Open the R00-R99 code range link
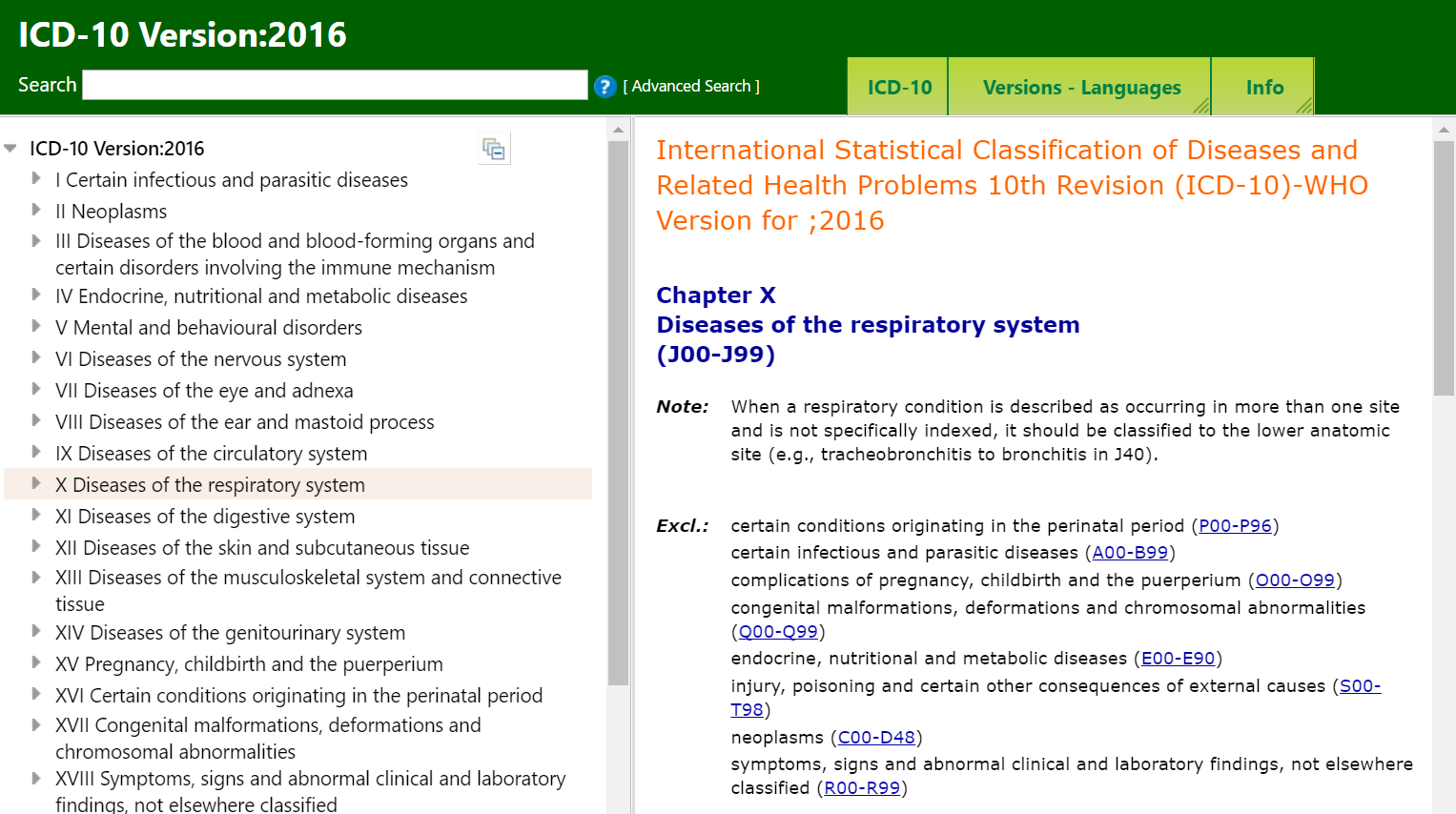 point(862,788)
